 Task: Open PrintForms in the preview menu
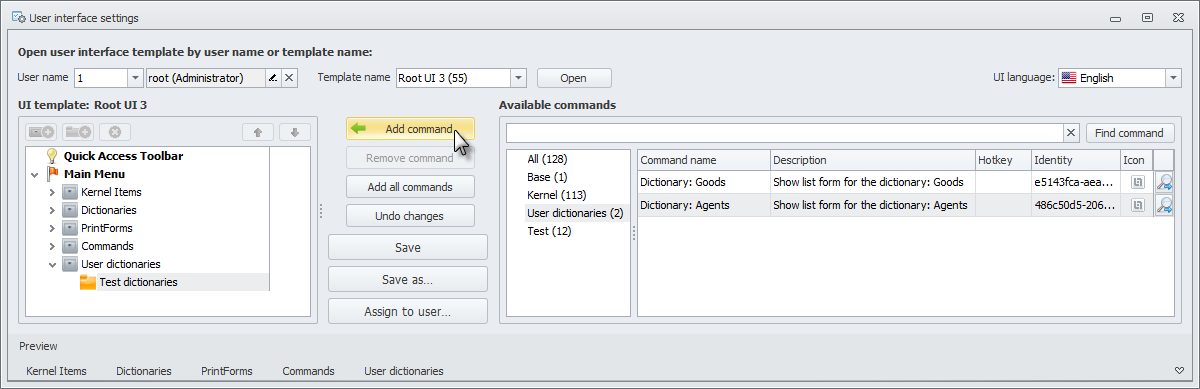[x=227, y=371]
